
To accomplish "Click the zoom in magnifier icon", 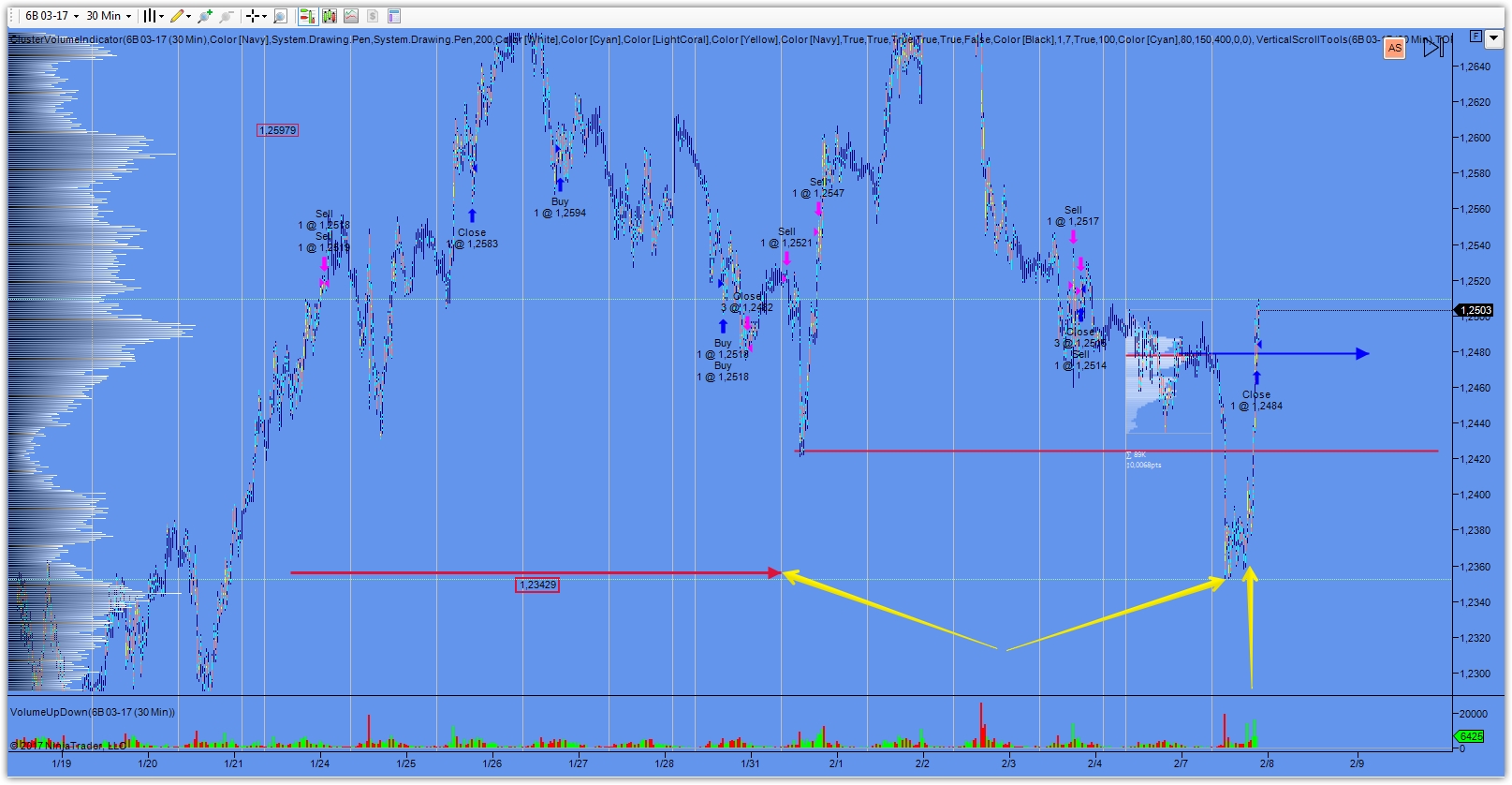I will tap(204, 16).
